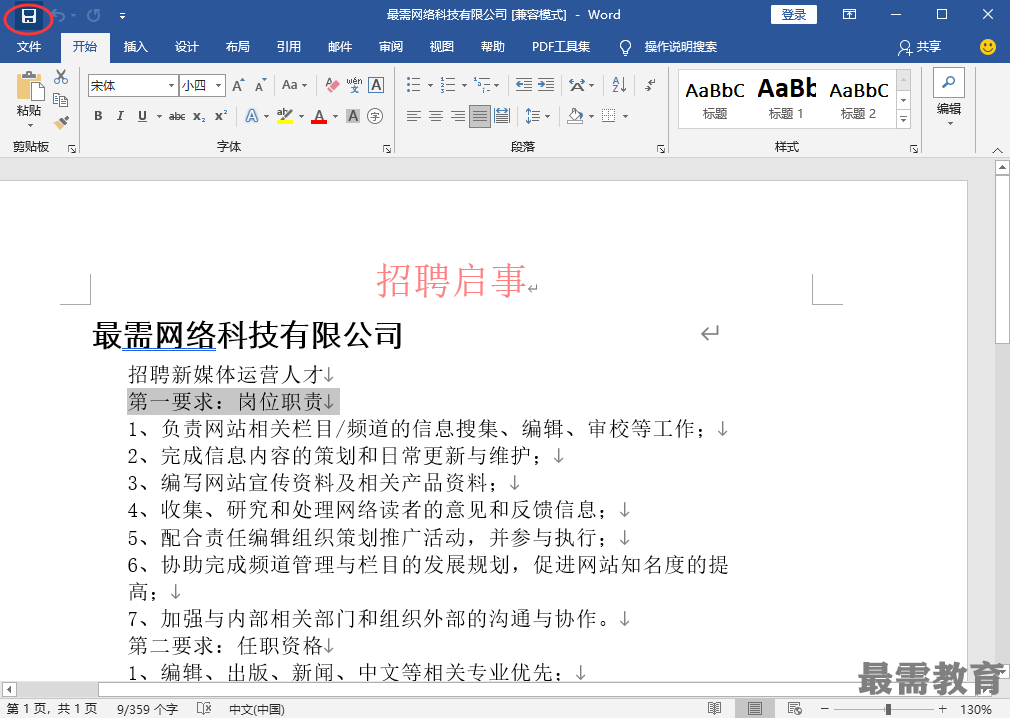Increase font size with grow font icon

click(238, 86)
